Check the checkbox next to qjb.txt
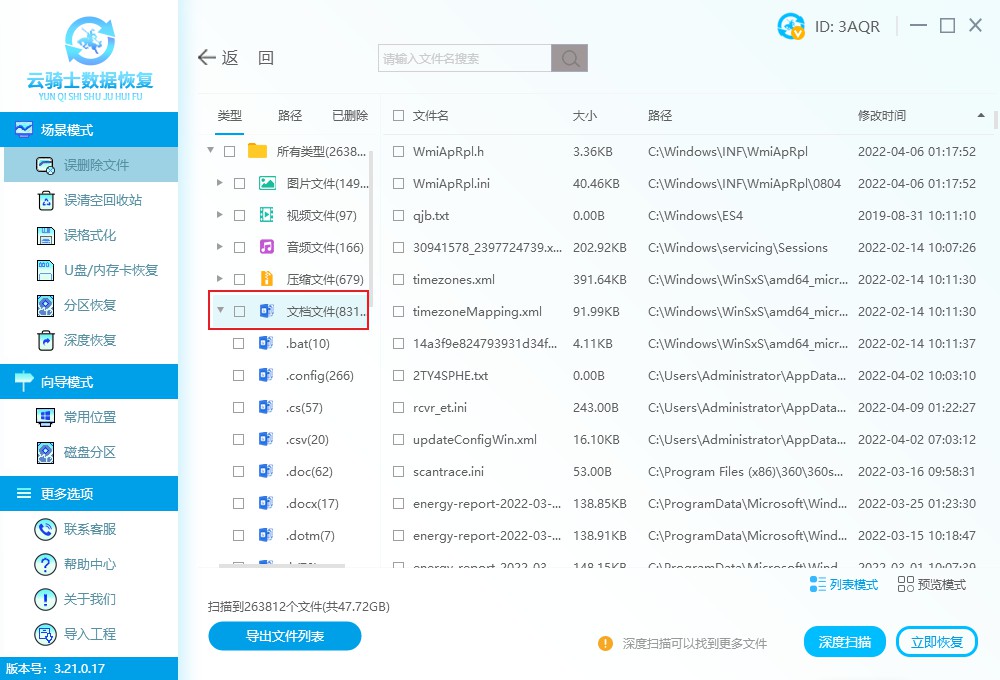 (x=397, y=215)
